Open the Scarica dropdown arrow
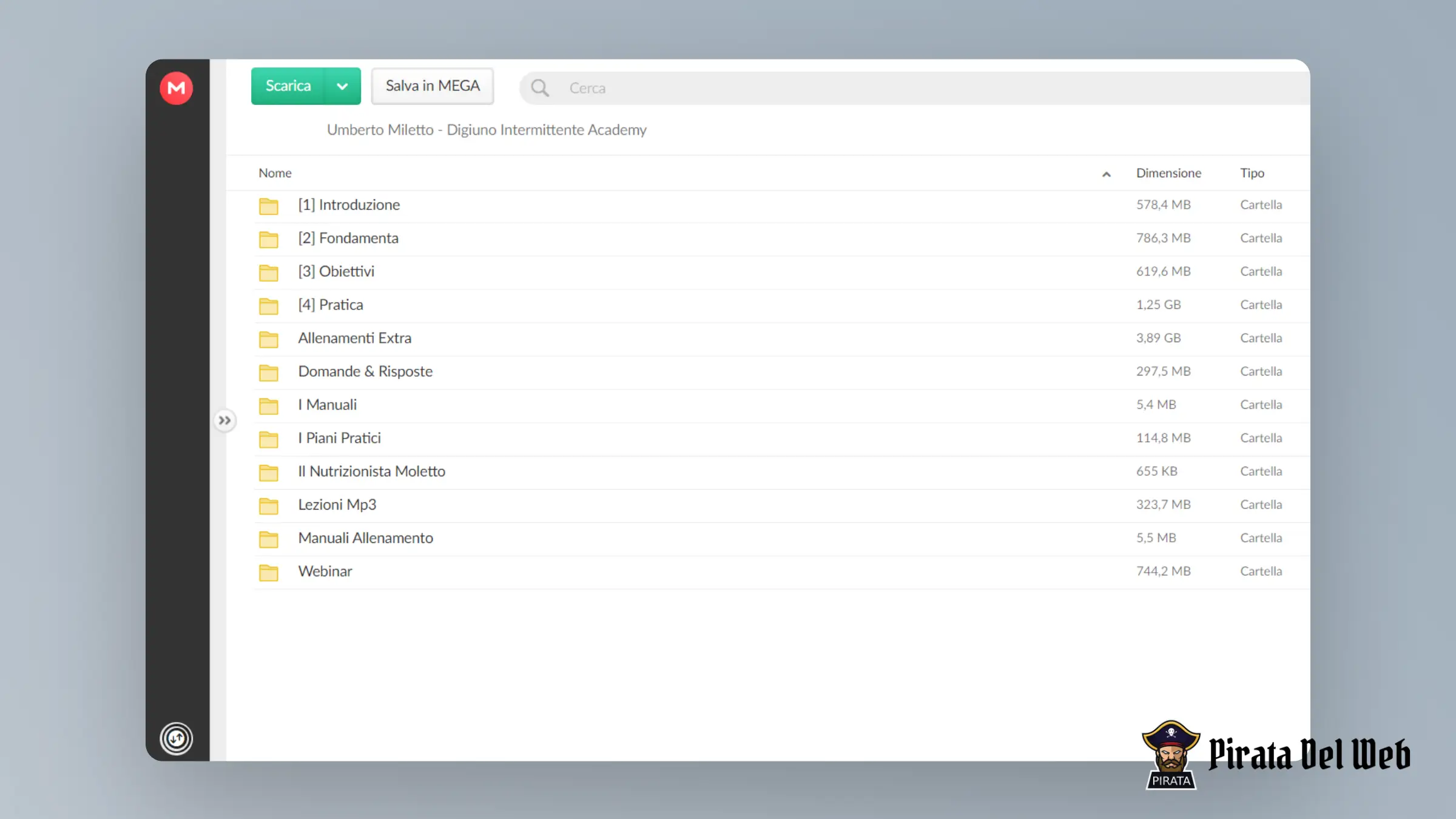 [343, 86]
